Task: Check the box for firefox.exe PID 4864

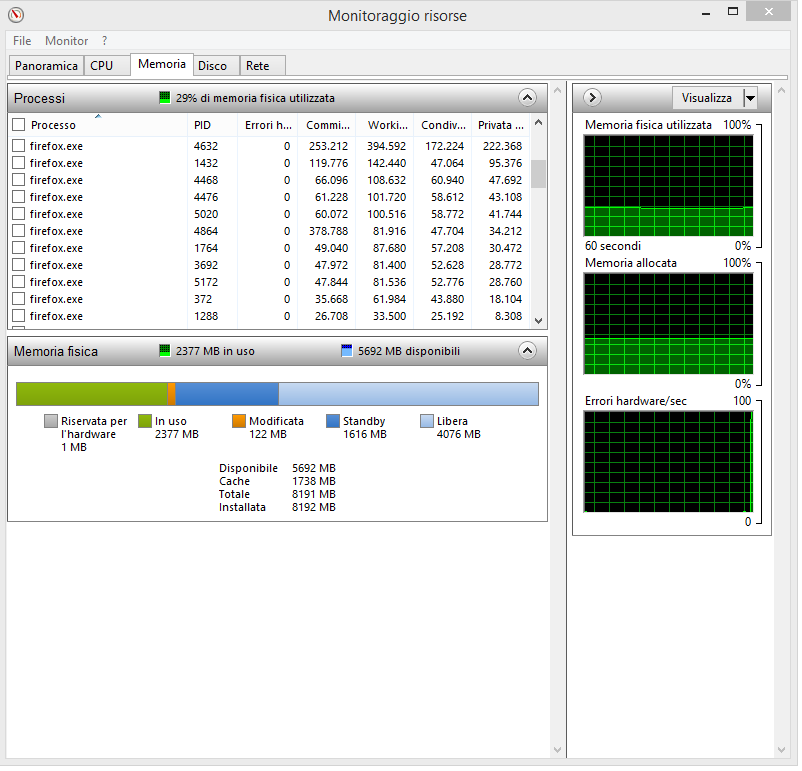Action: point(19,231)
